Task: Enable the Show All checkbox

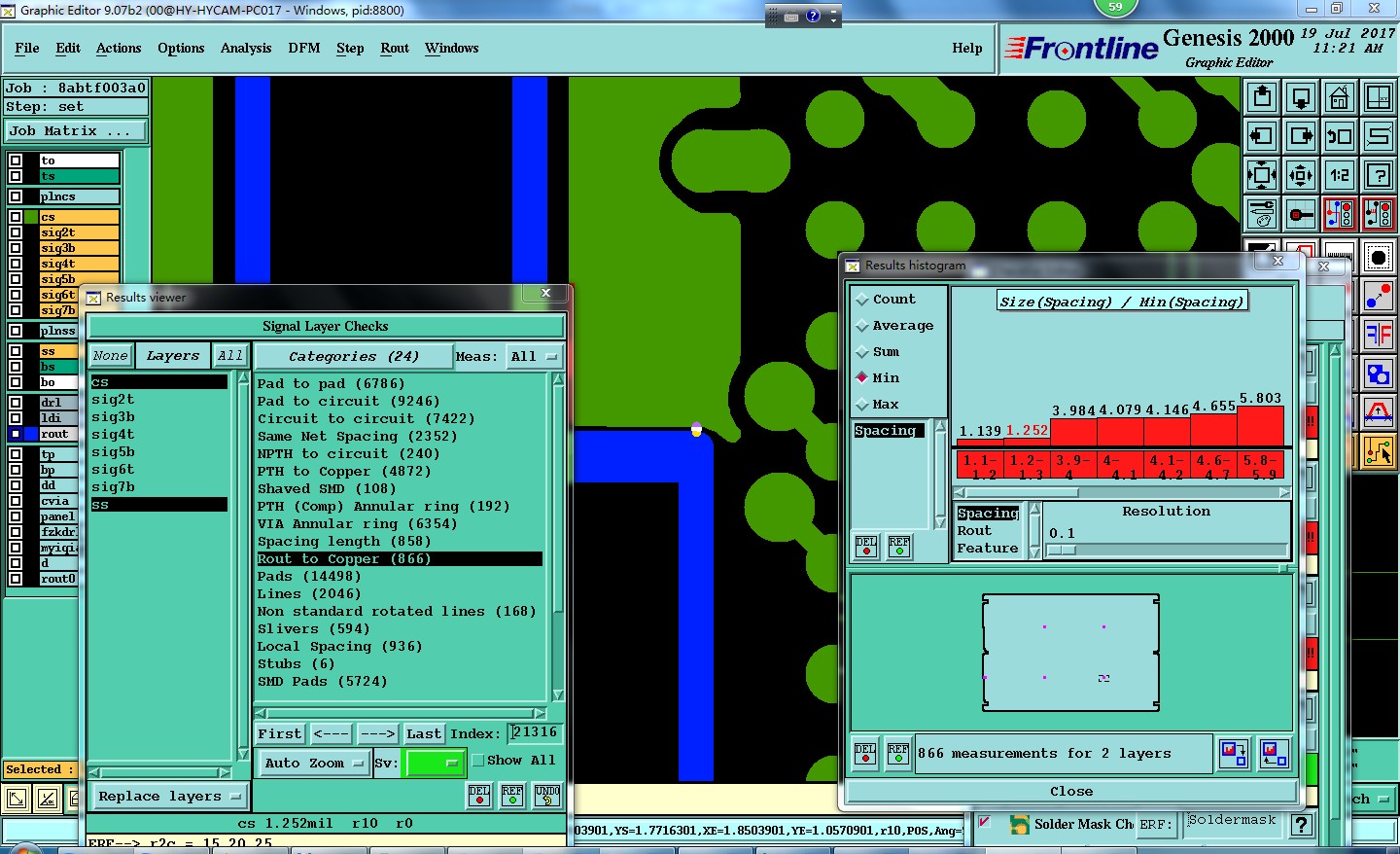Action: [478, 761]
